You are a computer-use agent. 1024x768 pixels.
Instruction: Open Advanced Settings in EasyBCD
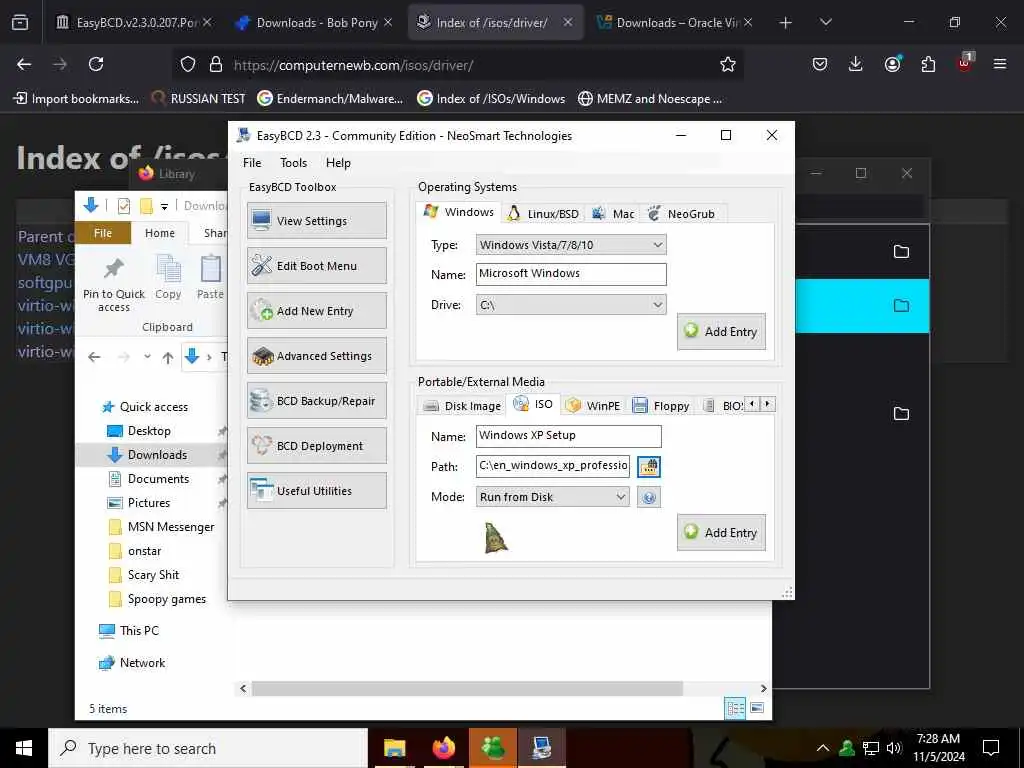point(317,356)
